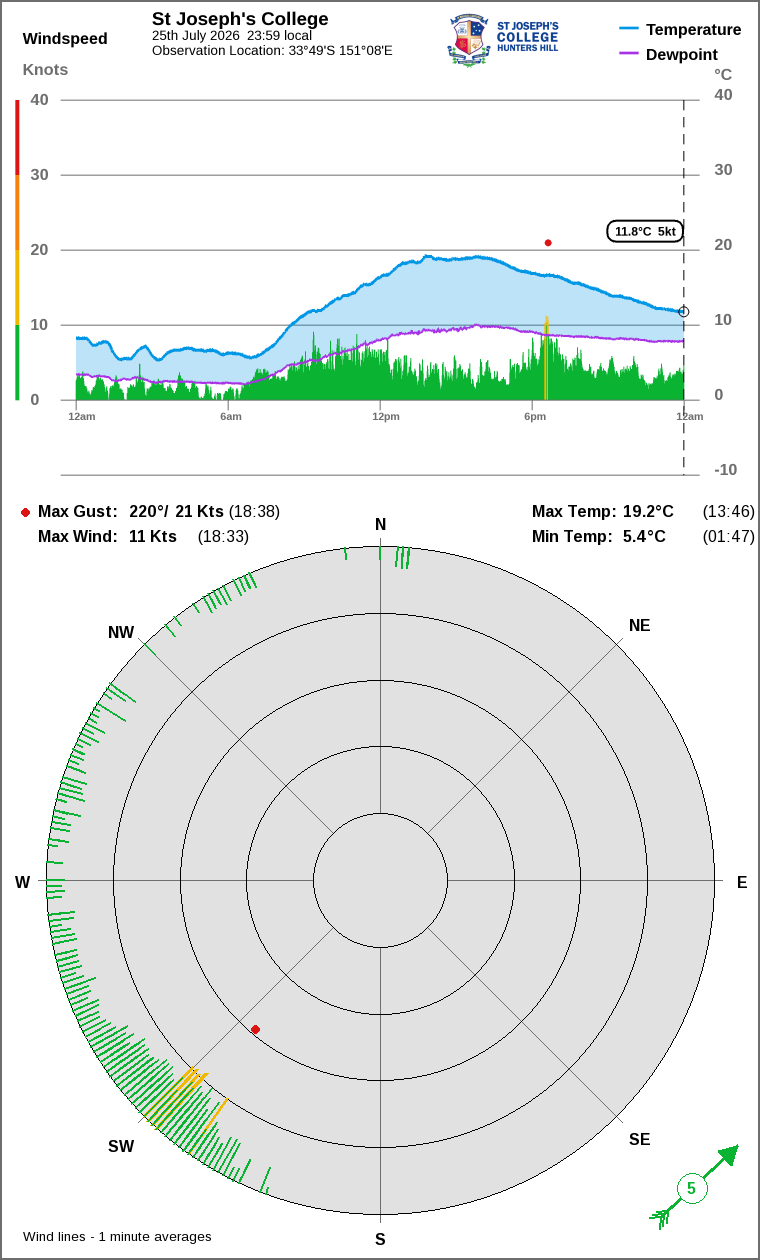Click the blue Temperature legend line

point(629,29)
